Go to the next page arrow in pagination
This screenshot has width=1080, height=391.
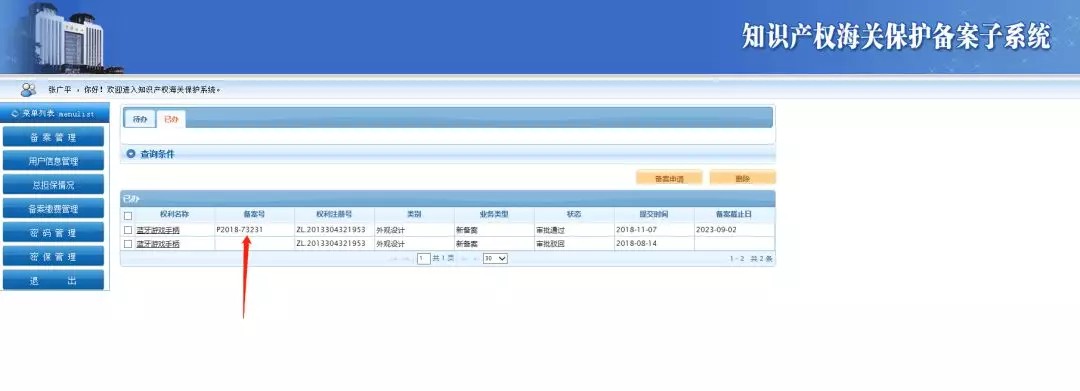pos(463,259)
